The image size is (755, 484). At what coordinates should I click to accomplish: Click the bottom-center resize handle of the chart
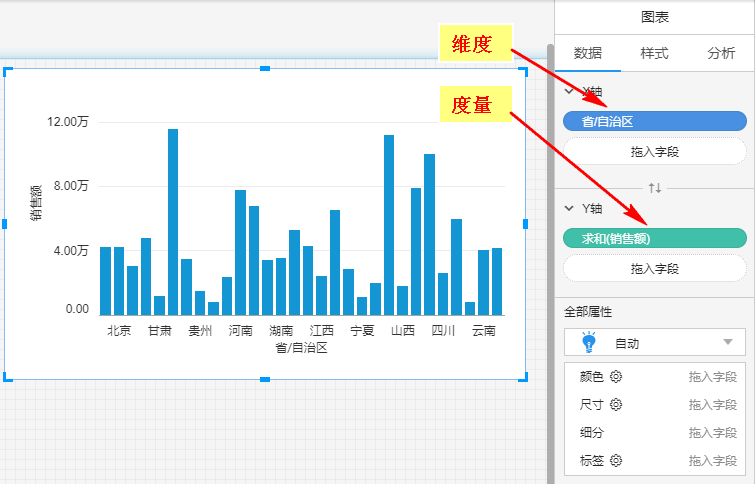[x=265, y=378]
